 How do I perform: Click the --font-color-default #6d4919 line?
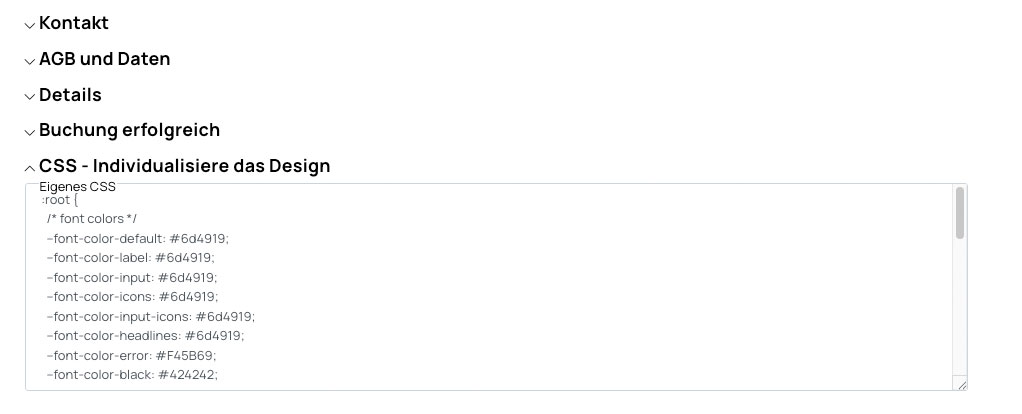click(137, 238)
